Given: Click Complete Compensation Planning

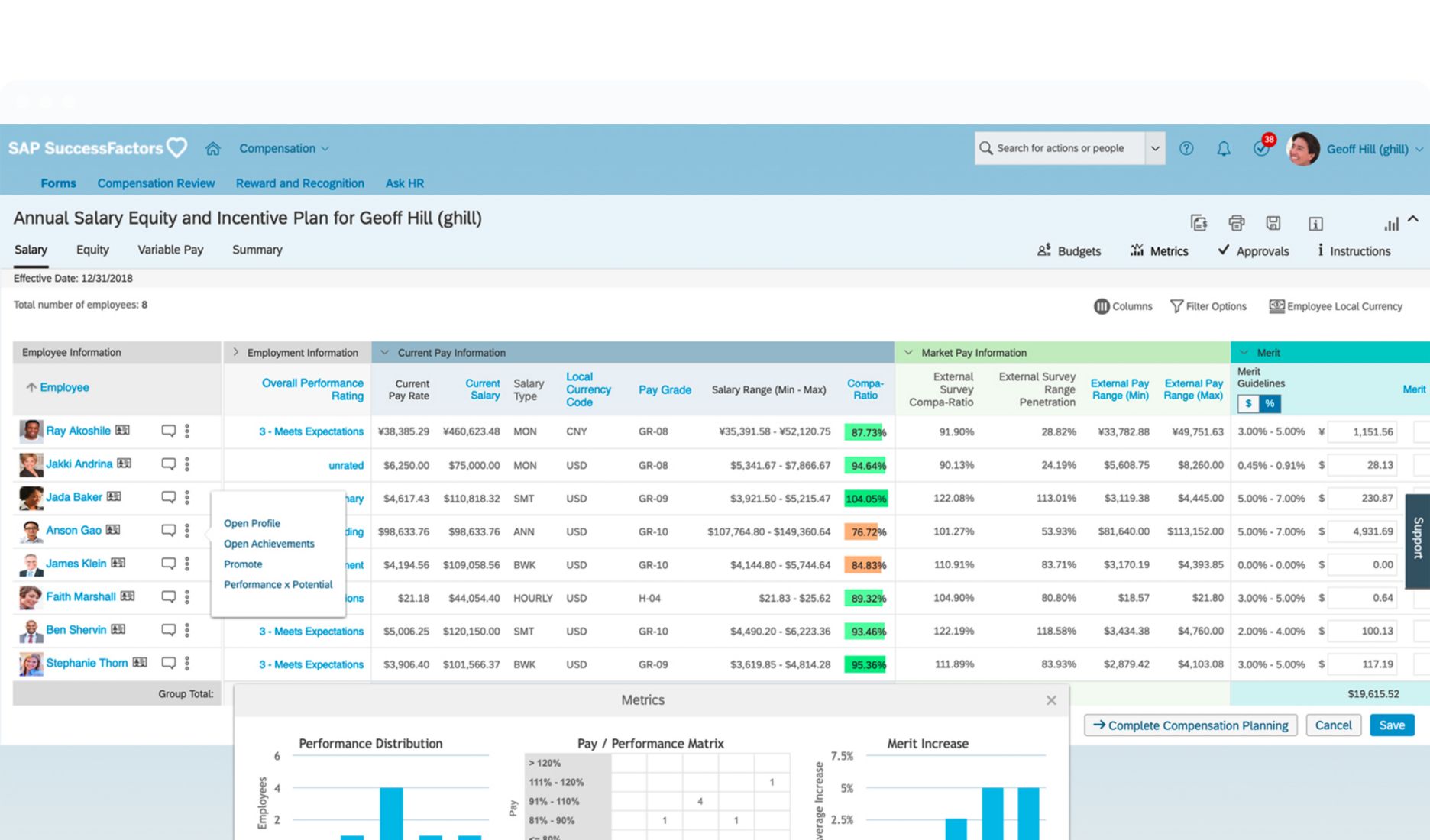Looking at the screenshot, I should click(x=1189, y=725).
